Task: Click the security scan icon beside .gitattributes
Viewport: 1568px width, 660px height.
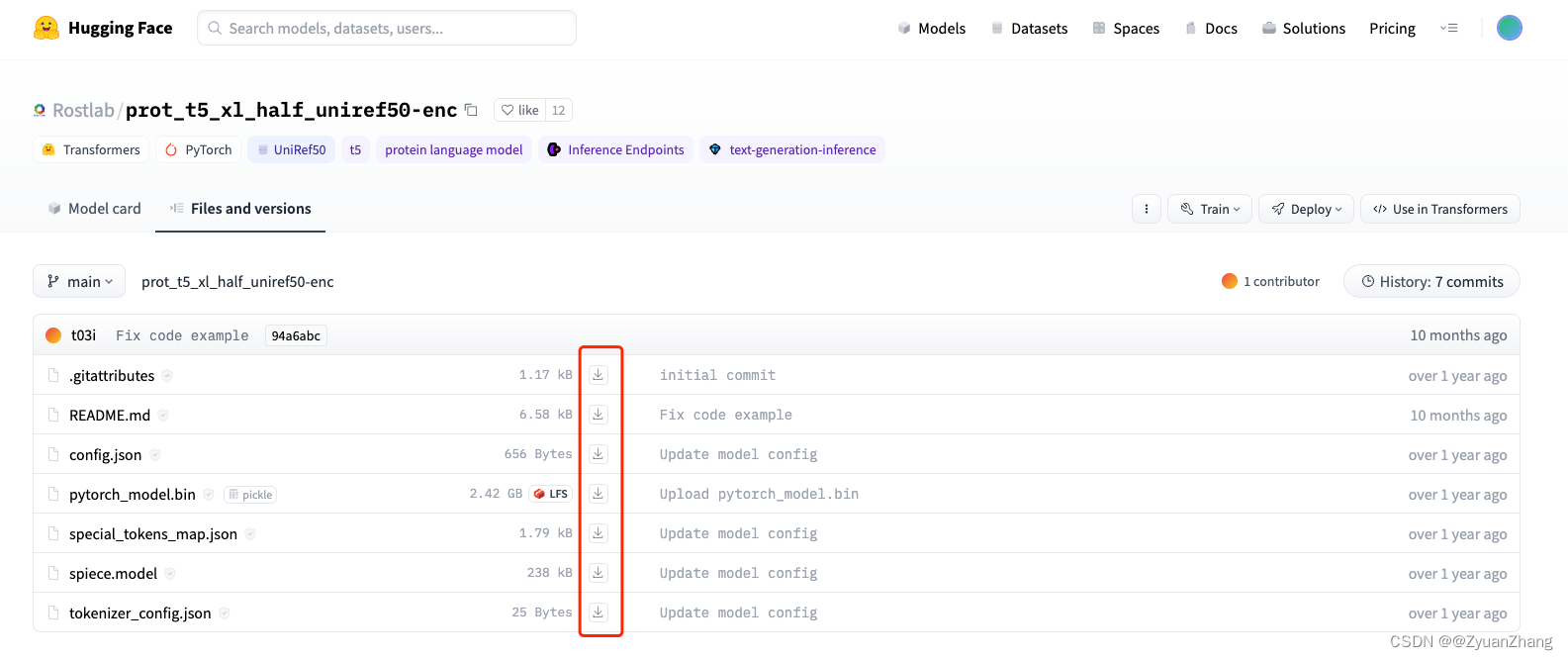Action: coord(167,375)
